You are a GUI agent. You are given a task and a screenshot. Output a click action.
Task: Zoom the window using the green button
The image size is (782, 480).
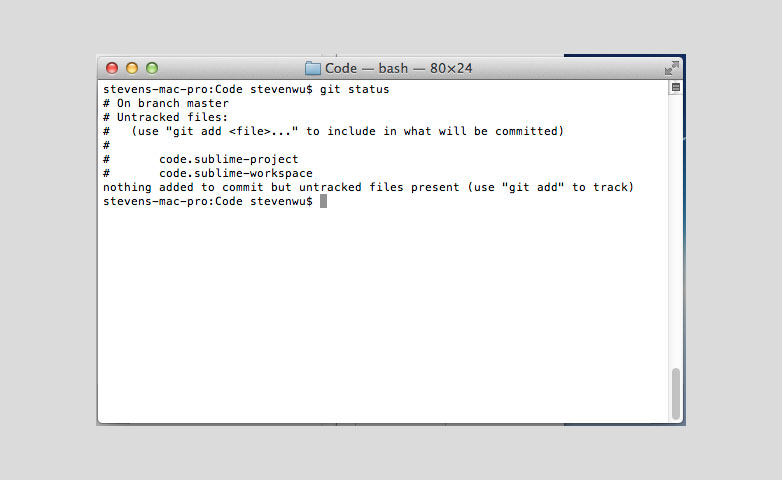point(152,68)
